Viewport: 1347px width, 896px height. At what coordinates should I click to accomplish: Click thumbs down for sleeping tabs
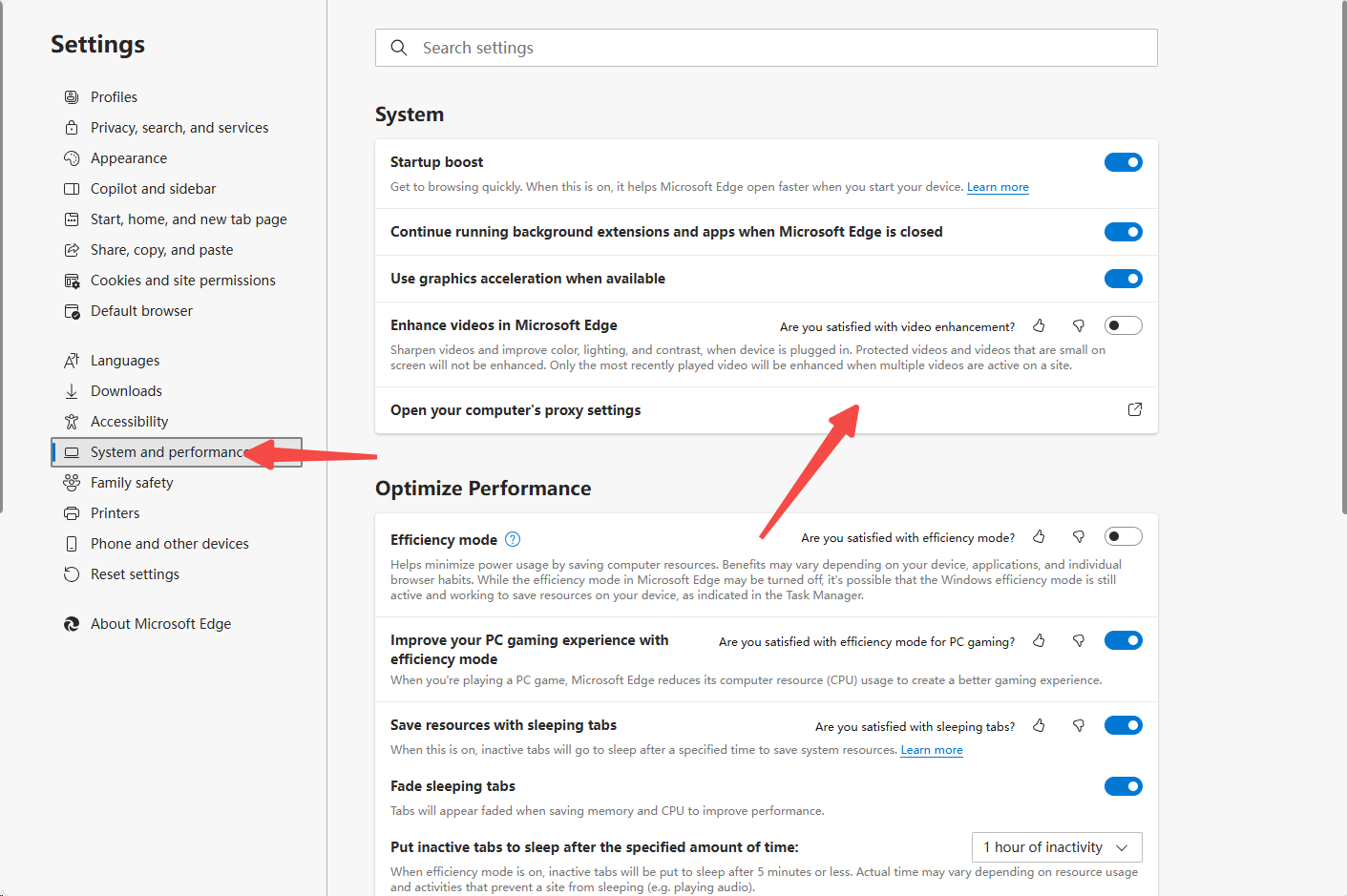point(1079,726)
